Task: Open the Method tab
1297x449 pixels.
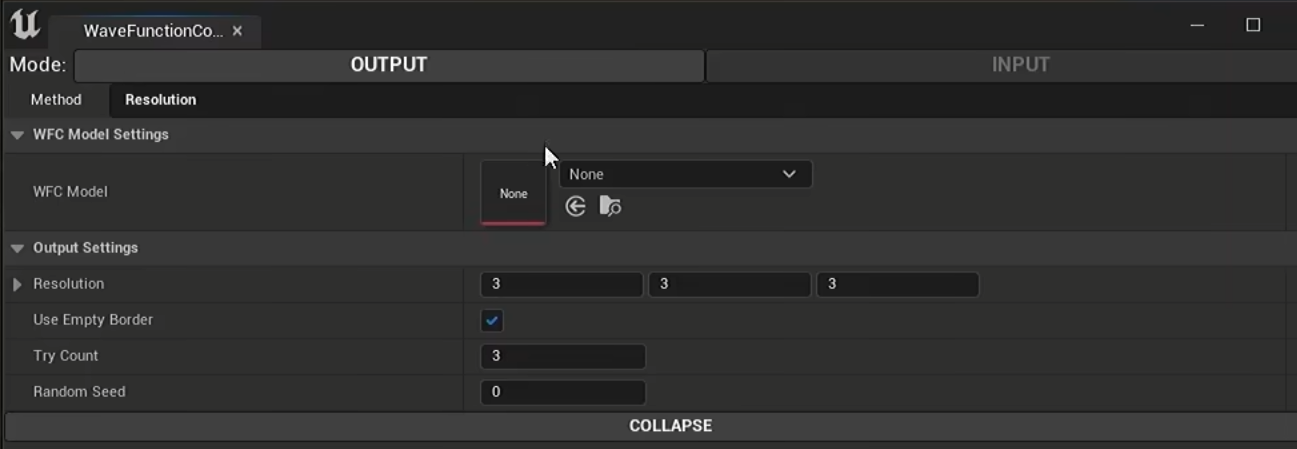Action: (x=56, y=100)
